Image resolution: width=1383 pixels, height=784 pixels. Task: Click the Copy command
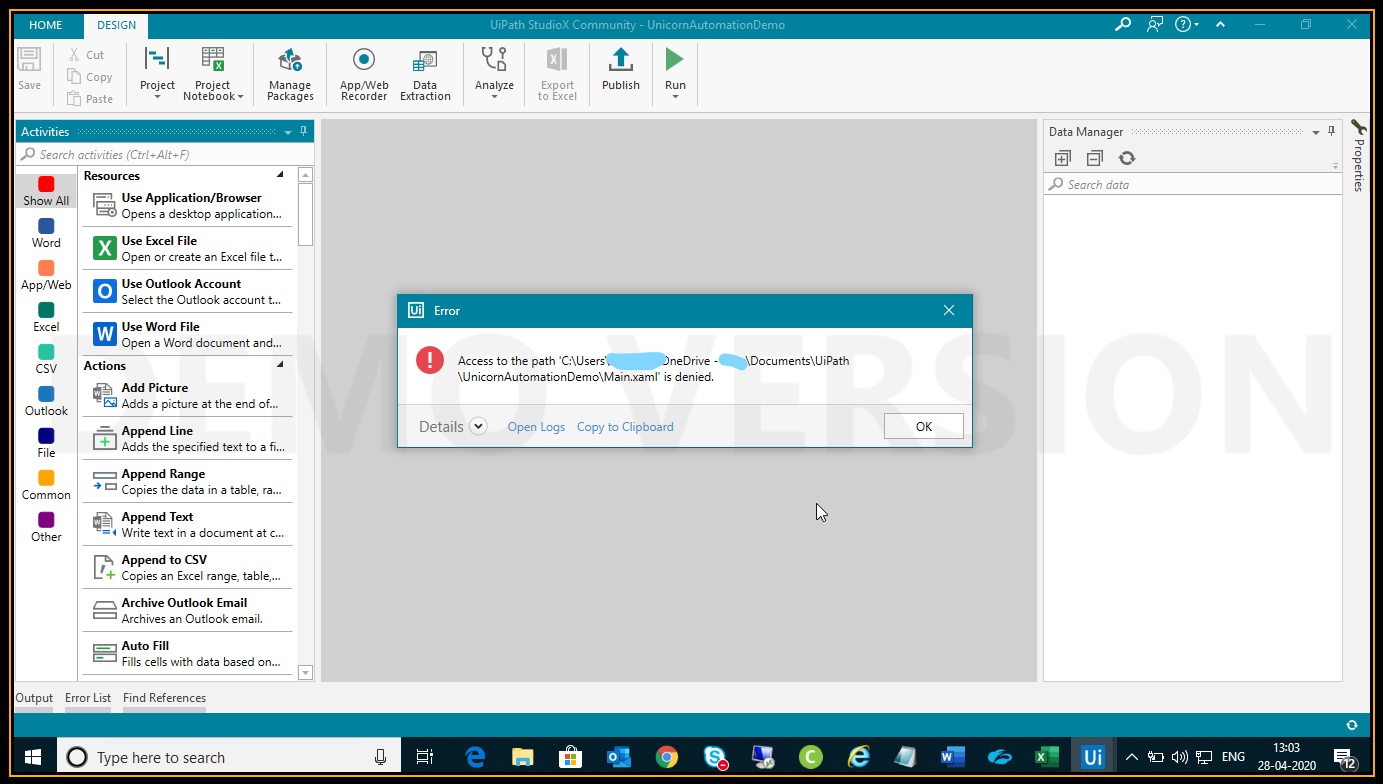click(89, 77)
